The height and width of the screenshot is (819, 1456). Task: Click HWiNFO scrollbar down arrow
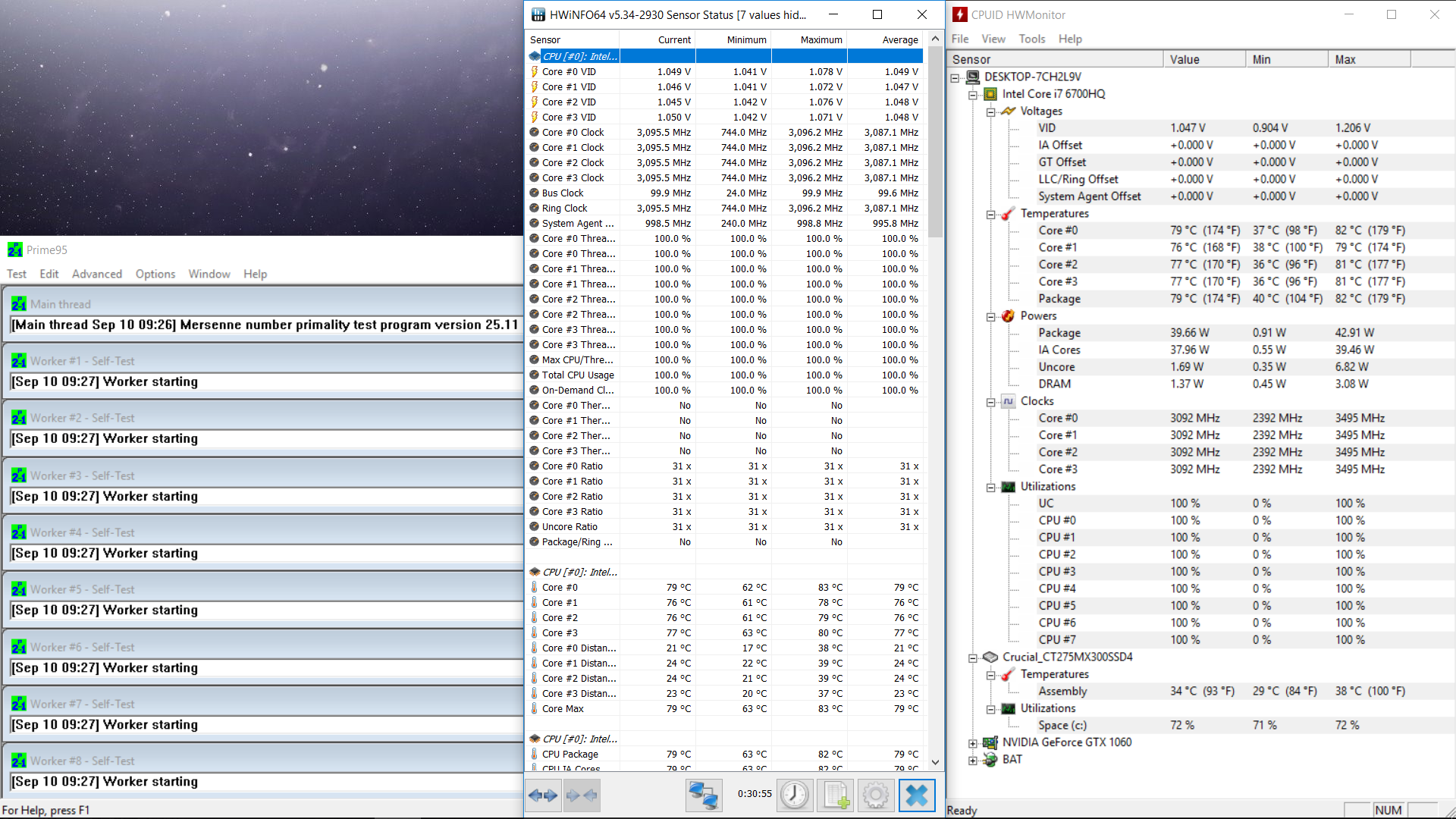coord(935,762)
